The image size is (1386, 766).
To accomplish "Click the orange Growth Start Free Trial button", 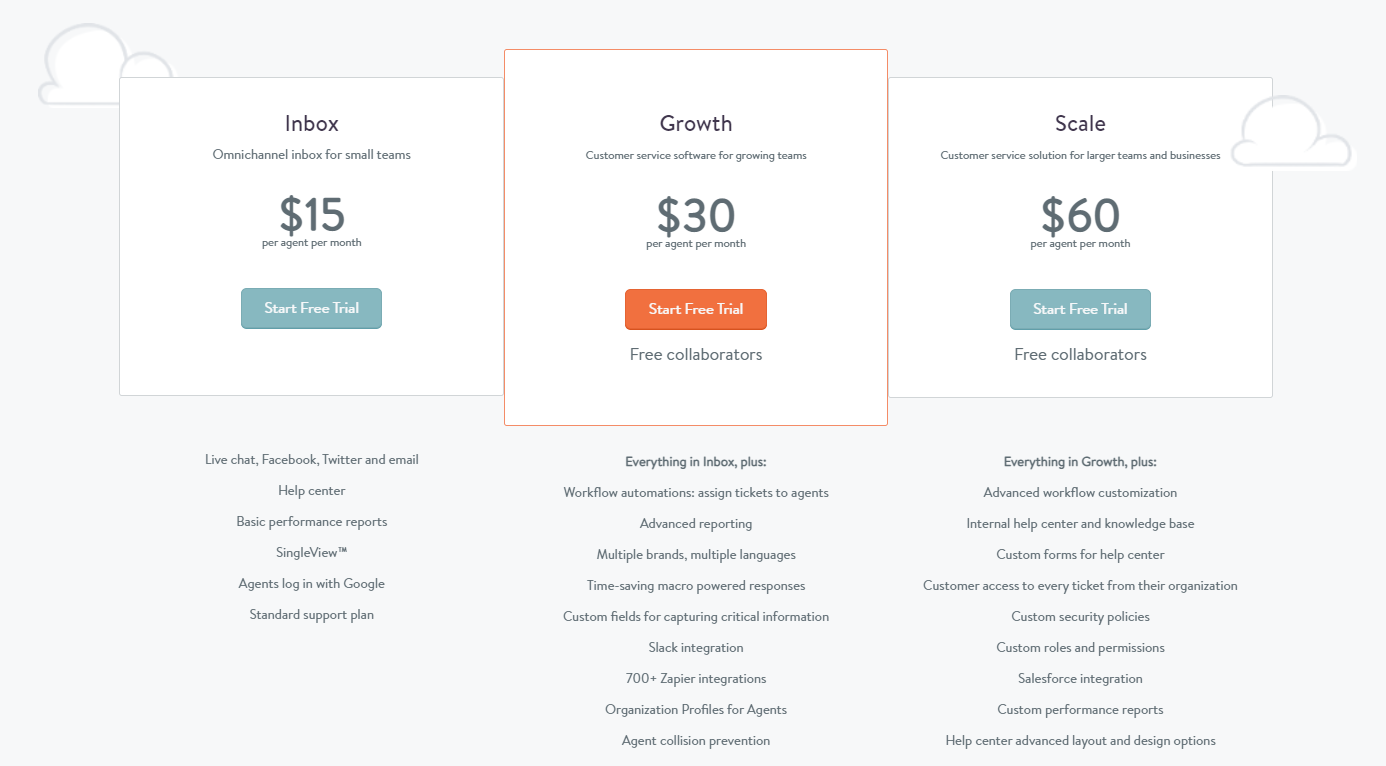I will pyautogui.click(x=696, y=309).
